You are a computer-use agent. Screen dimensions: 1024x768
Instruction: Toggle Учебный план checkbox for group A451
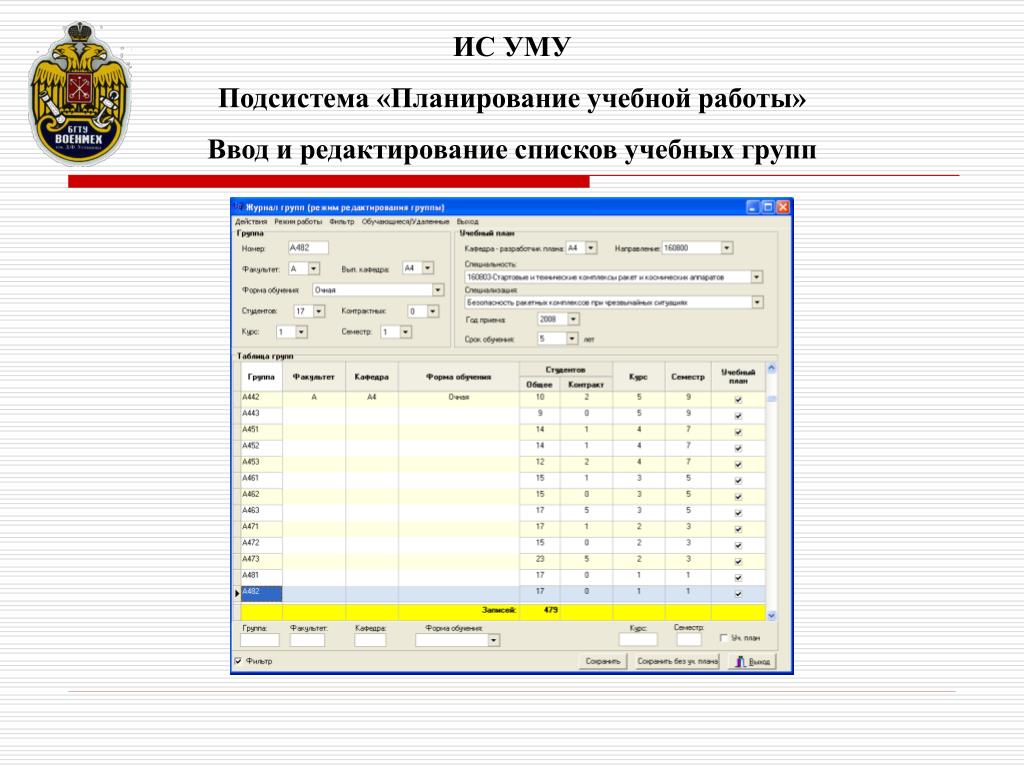tap(739, 432)
